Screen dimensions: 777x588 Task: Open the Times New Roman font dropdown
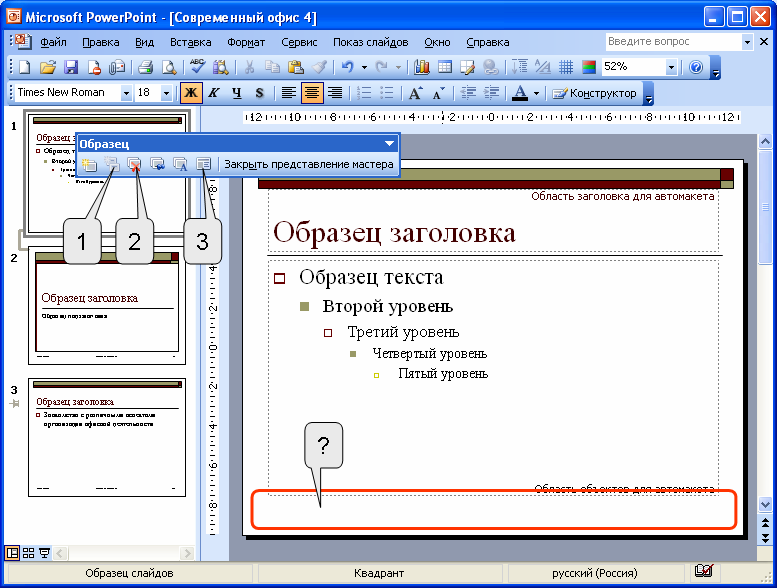pyautogui.click(x=126, y=93)
